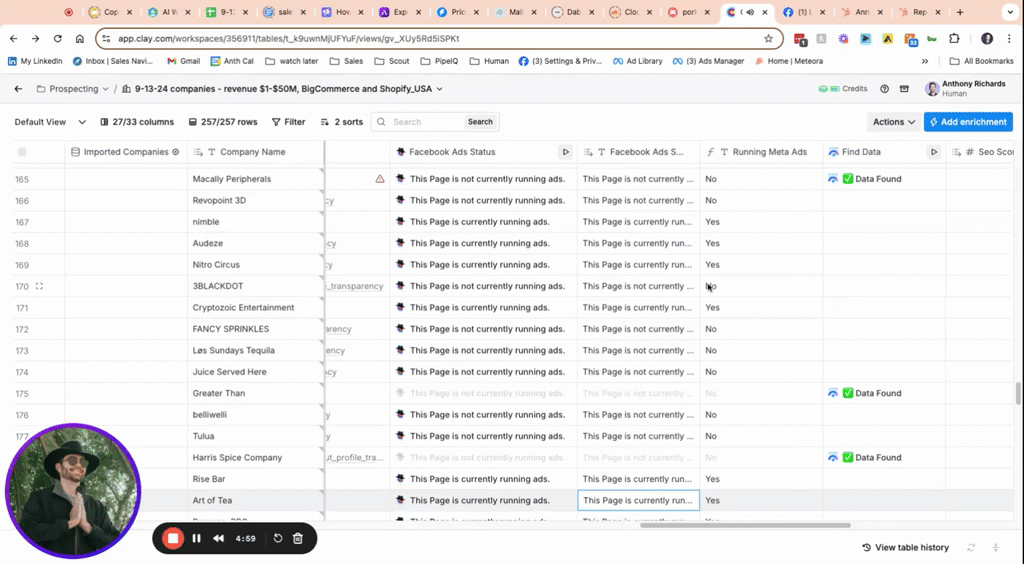Open the 2 sorts menu
Image resolution: width=1024 pixels, height=564 pixels.
341,122
